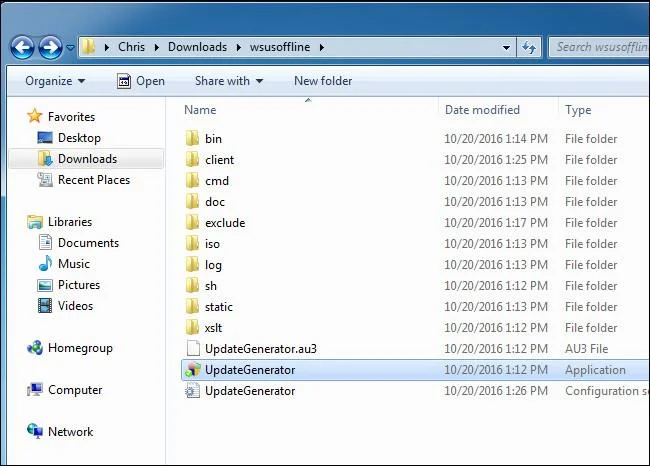Click the sh folder icon
The height and width of the screenshot is (466, 650).
coord(192,286)
